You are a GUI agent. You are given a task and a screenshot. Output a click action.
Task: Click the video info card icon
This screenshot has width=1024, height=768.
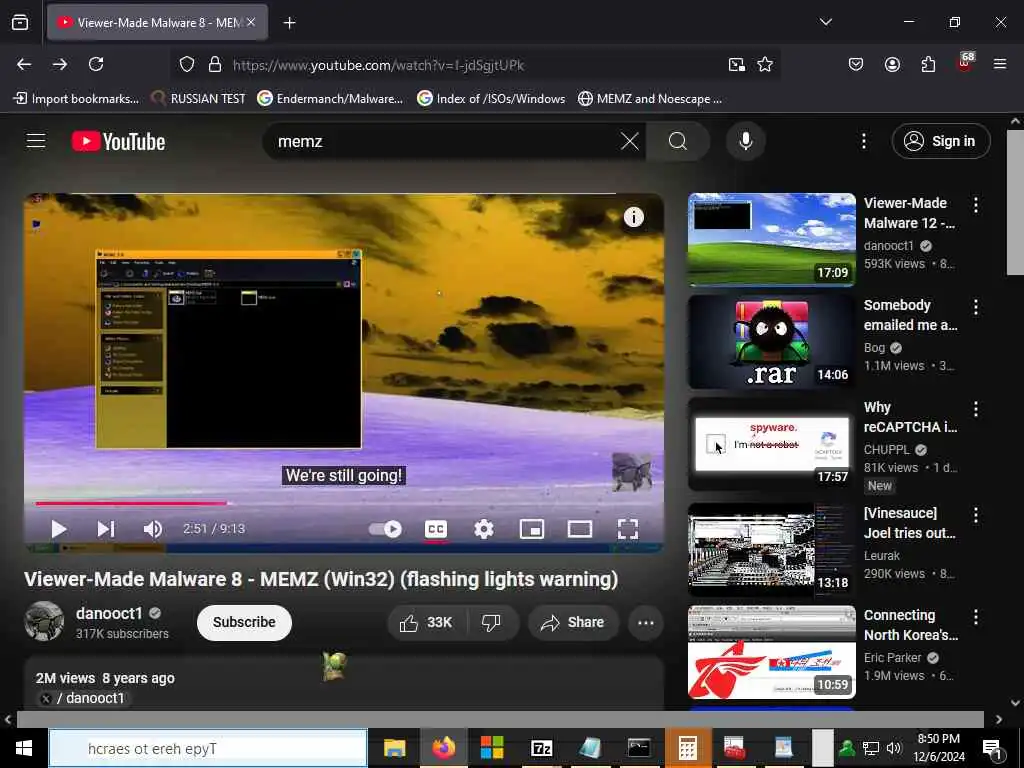coord(633,217)
